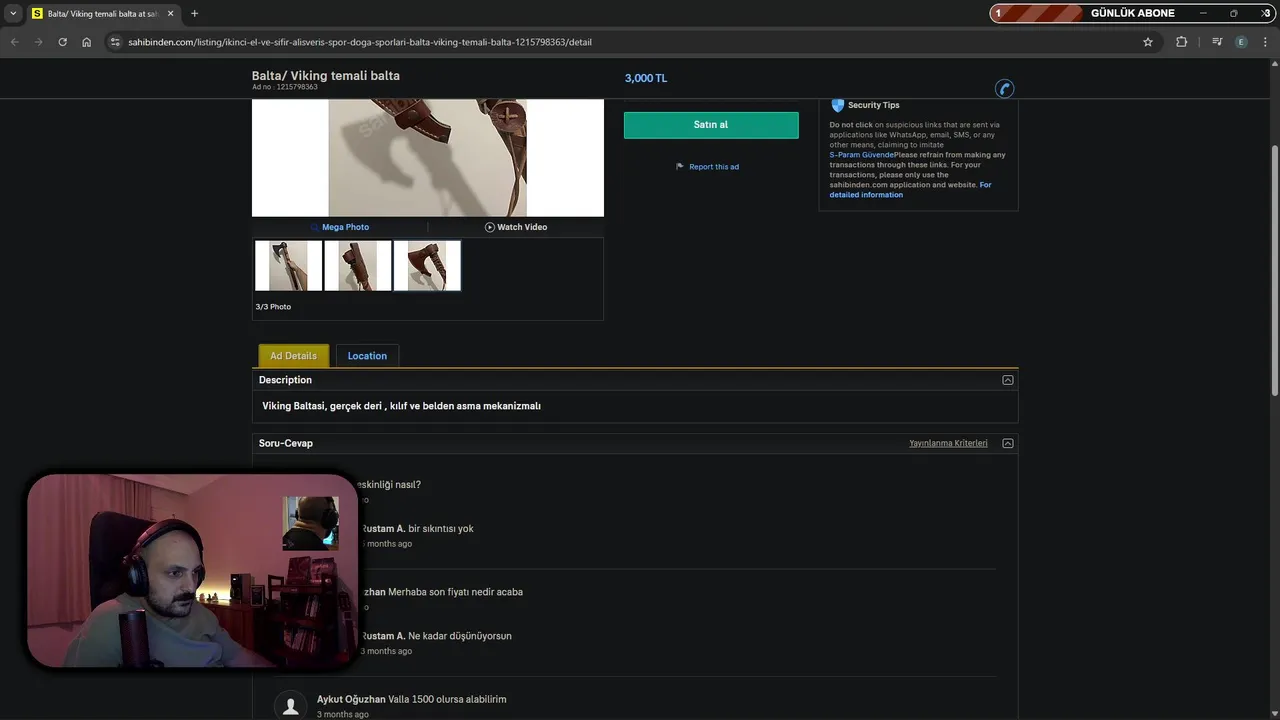Viewport: 1280px width, 720px height.
Task: Click the reply 'bir sıkıntısı yok'
Action: pos(441,528)
